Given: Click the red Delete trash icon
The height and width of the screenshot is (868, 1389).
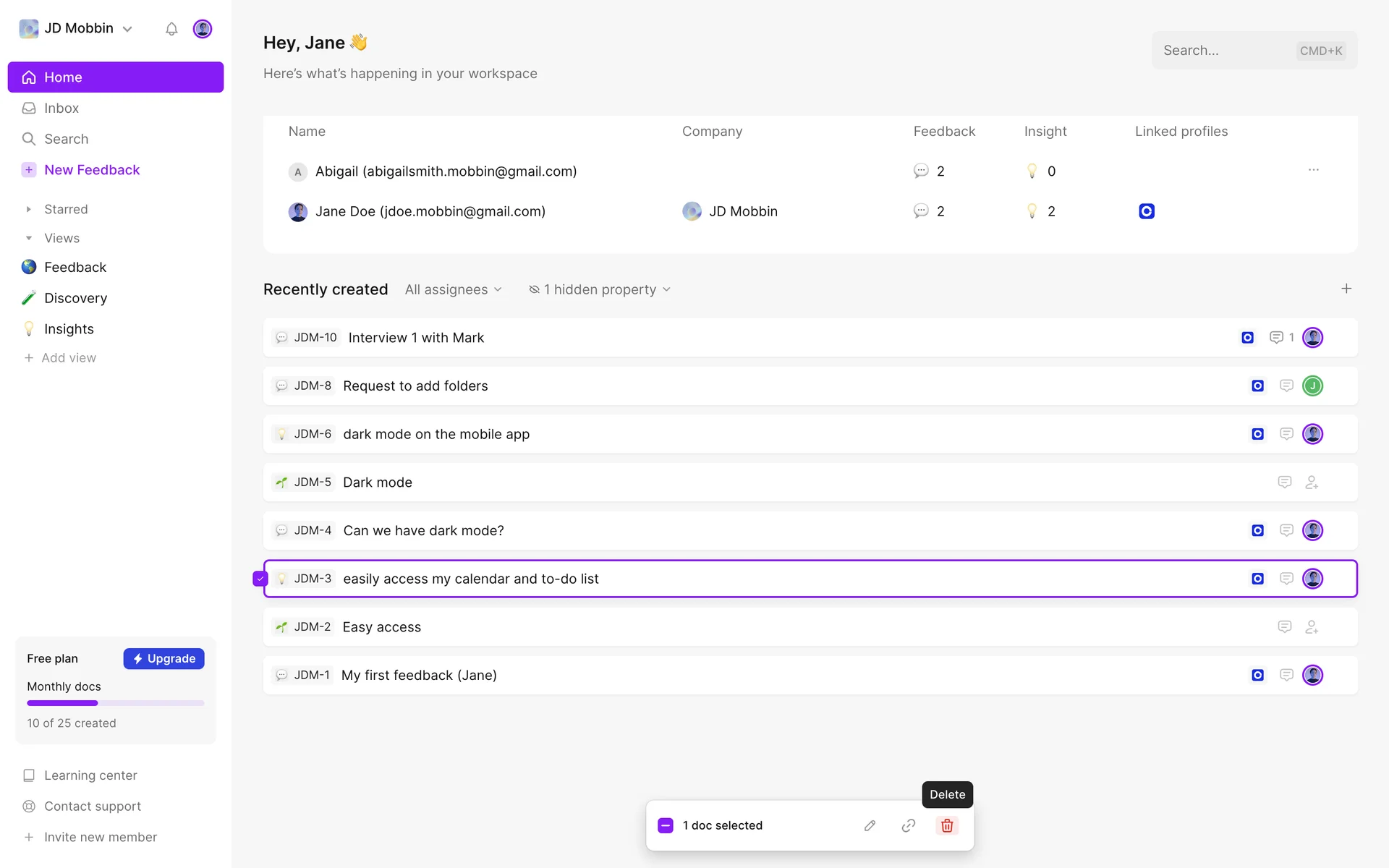Looking at the screenshot, I should click(947, 825).
